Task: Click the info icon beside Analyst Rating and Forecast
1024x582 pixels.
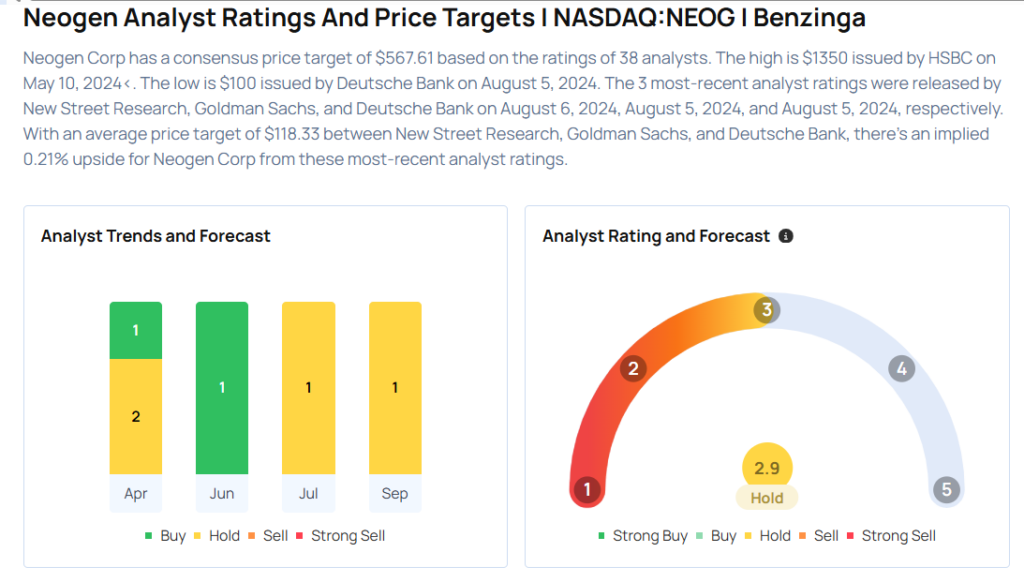Action: coord(786,236)
